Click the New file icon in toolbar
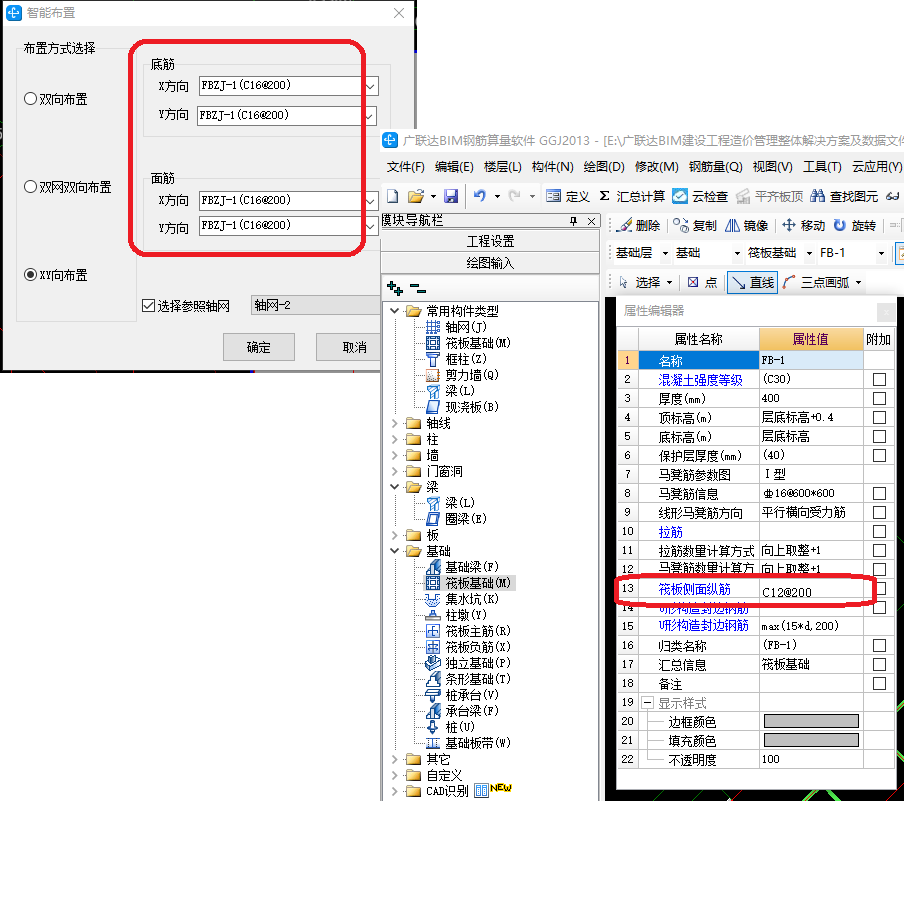The image size is (922, 906). 392,196
